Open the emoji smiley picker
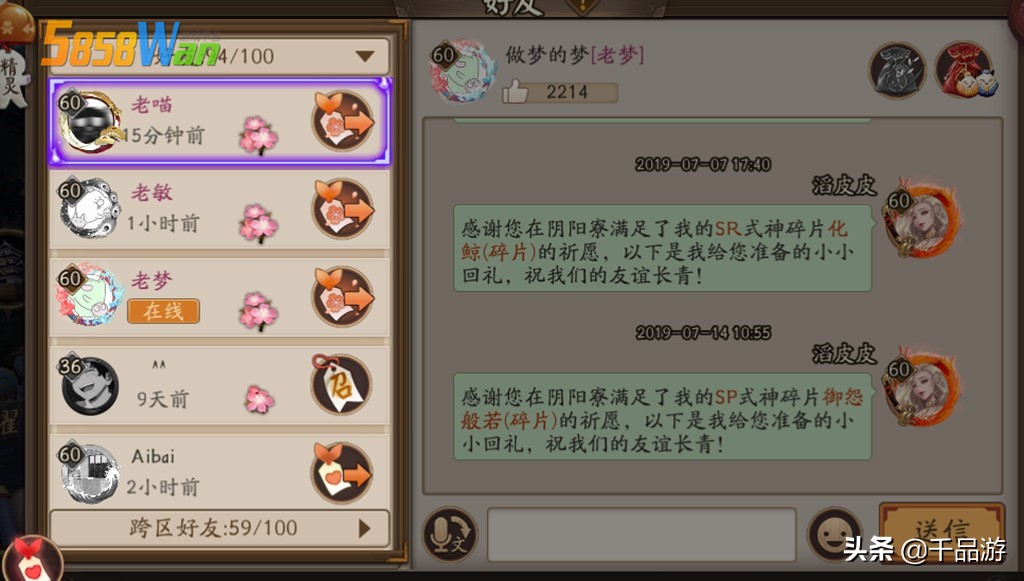1024x581 pixels. 835,535
